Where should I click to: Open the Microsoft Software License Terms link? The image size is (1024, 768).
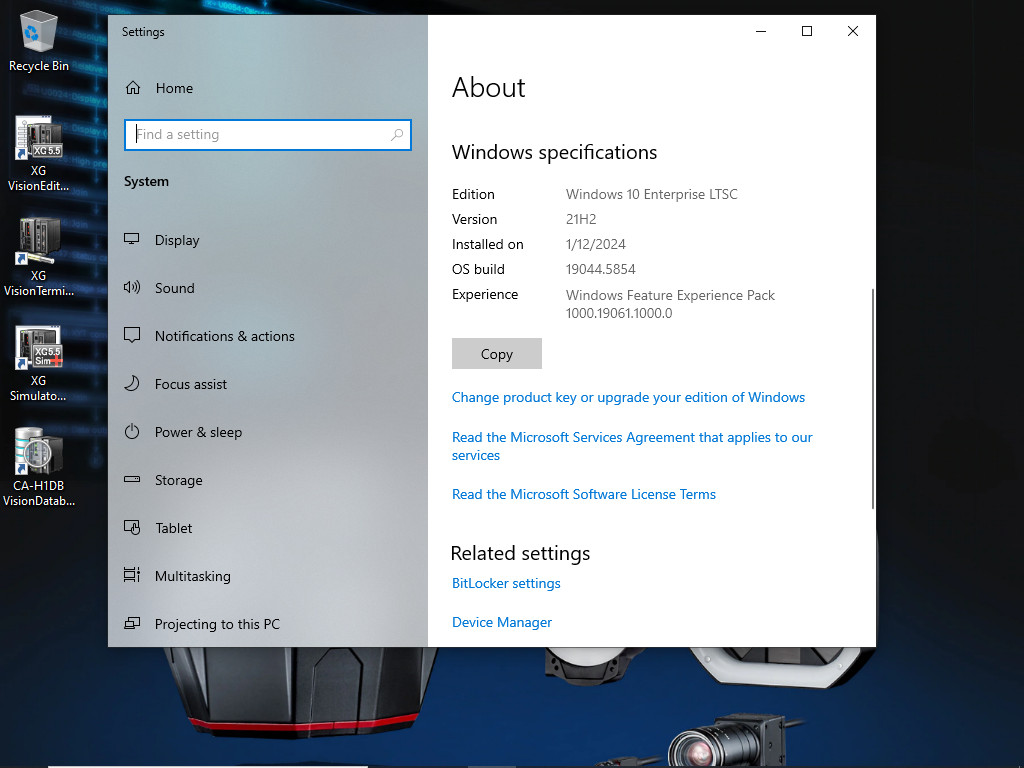coord(584,494)
